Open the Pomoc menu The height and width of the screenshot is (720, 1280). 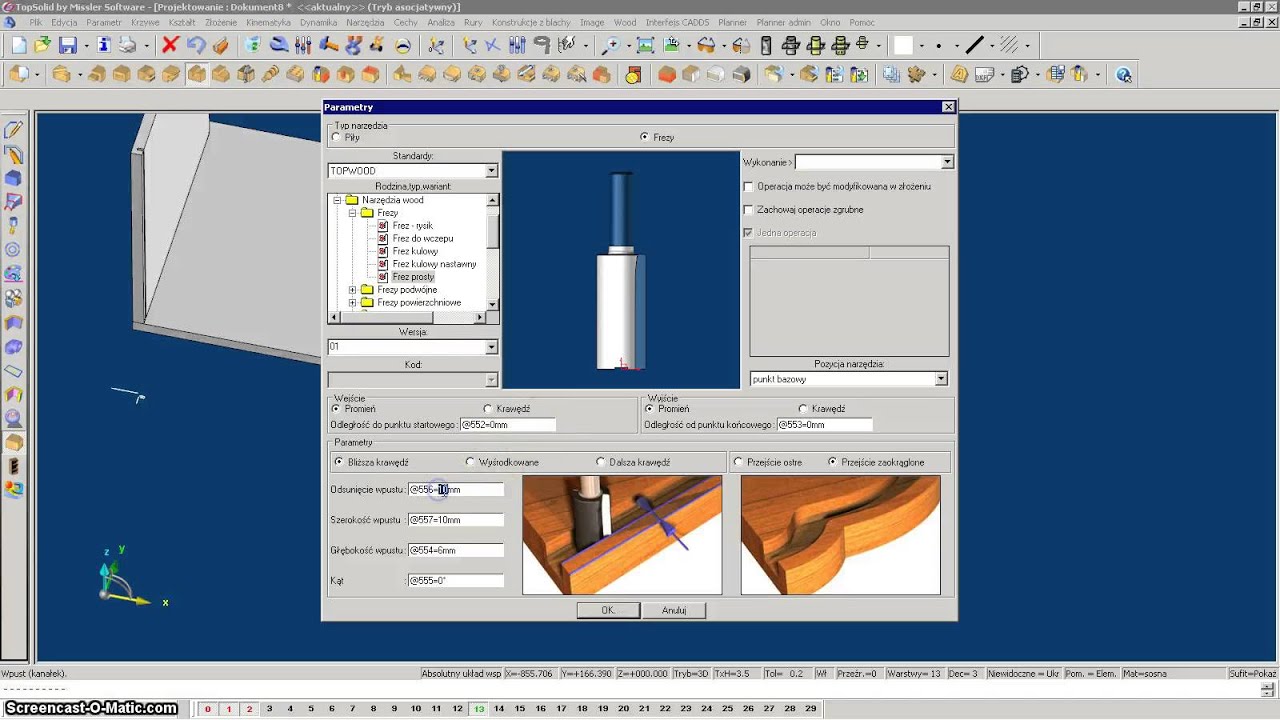(x=862, y=22)
